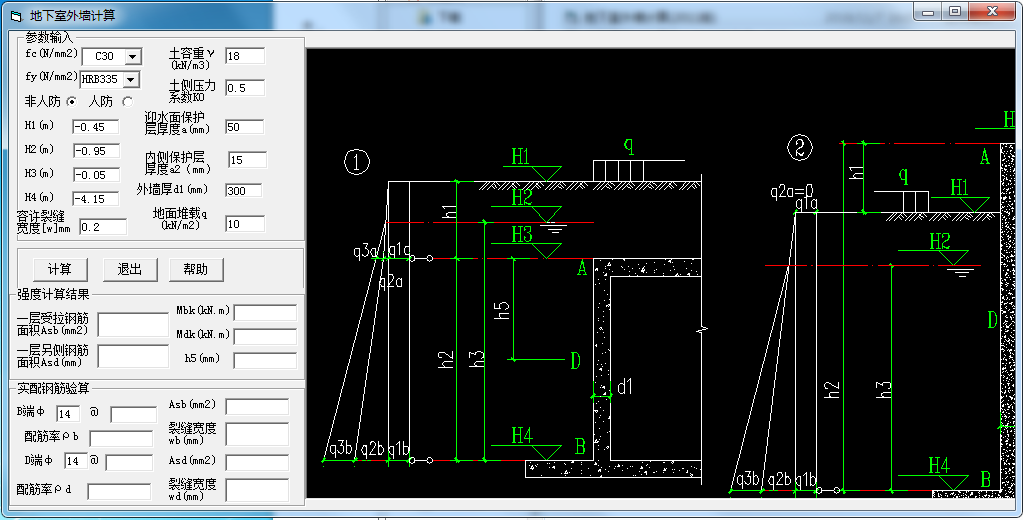The image size is (1023, 520).
Task: Click the 容许裂缝宽度[w] input field
Action: pos(103,227)
